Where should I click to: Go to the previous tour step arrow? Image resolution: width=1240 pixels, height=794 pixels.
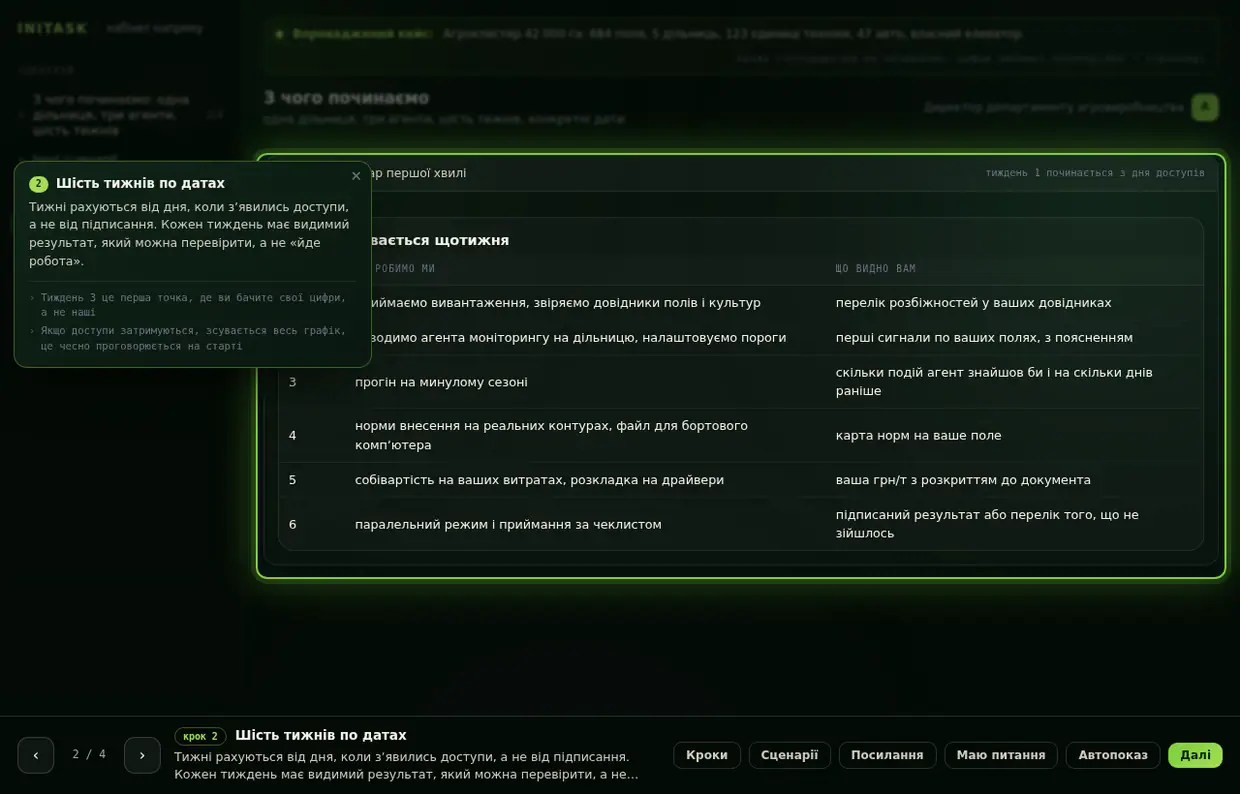36,755
